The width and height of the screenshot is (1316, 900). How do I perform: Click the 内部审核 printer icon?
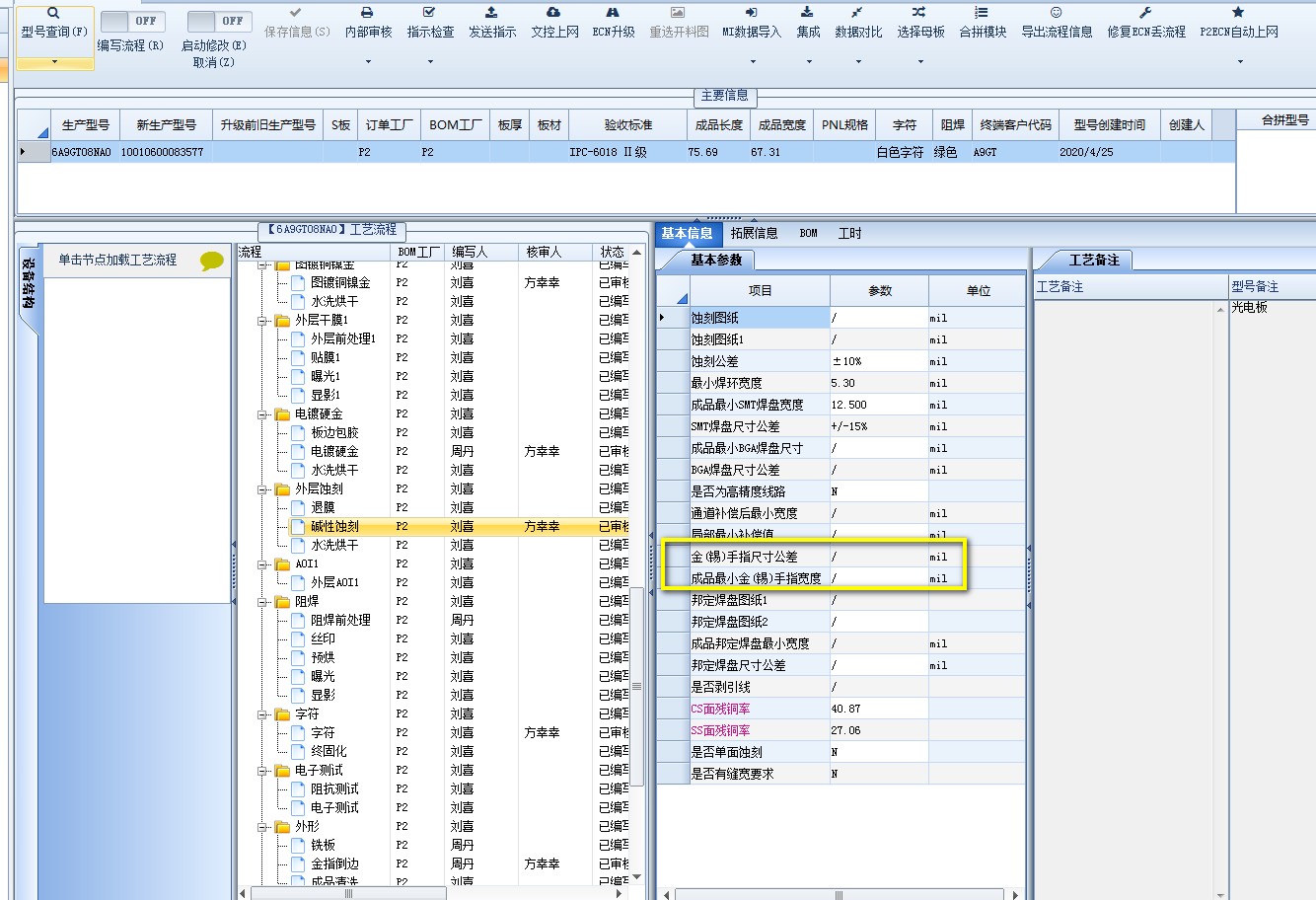(367, 13)
